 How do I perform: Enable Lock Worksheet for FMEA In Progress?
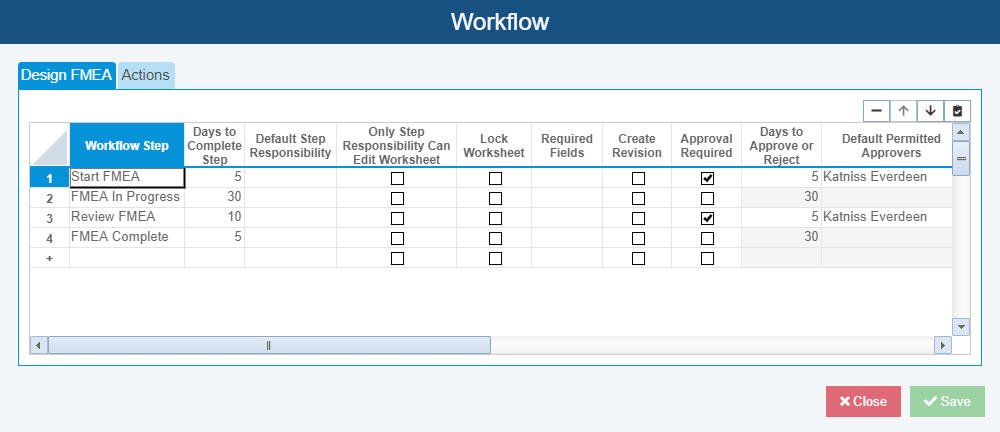point(495,198)
